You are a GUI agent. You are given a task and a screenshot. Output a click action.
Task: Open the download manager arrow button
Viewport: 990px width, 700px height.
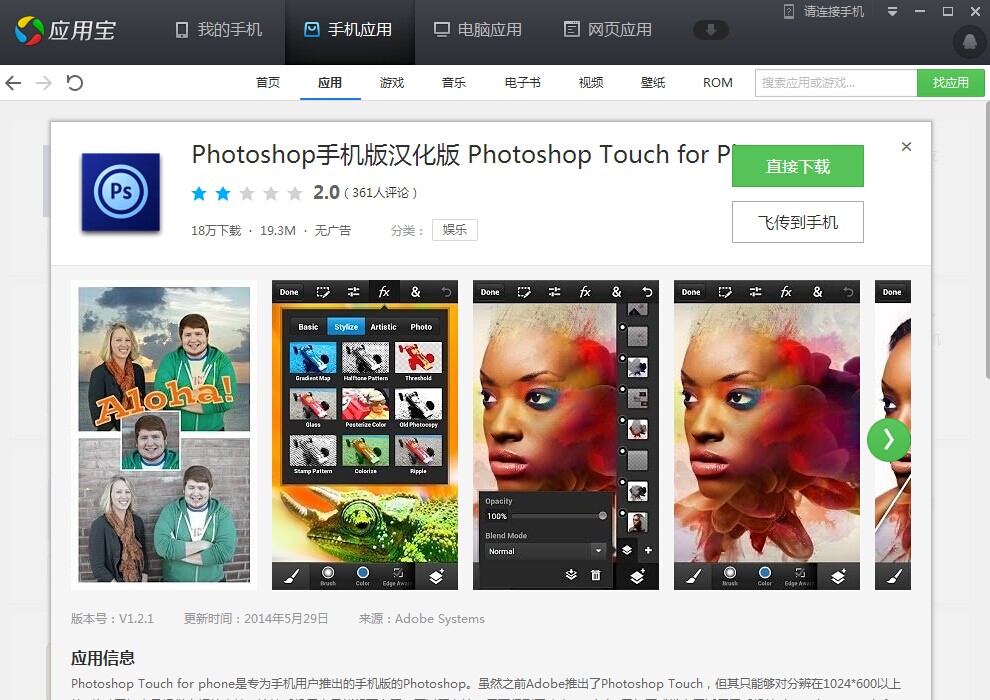tap(711, 30)
